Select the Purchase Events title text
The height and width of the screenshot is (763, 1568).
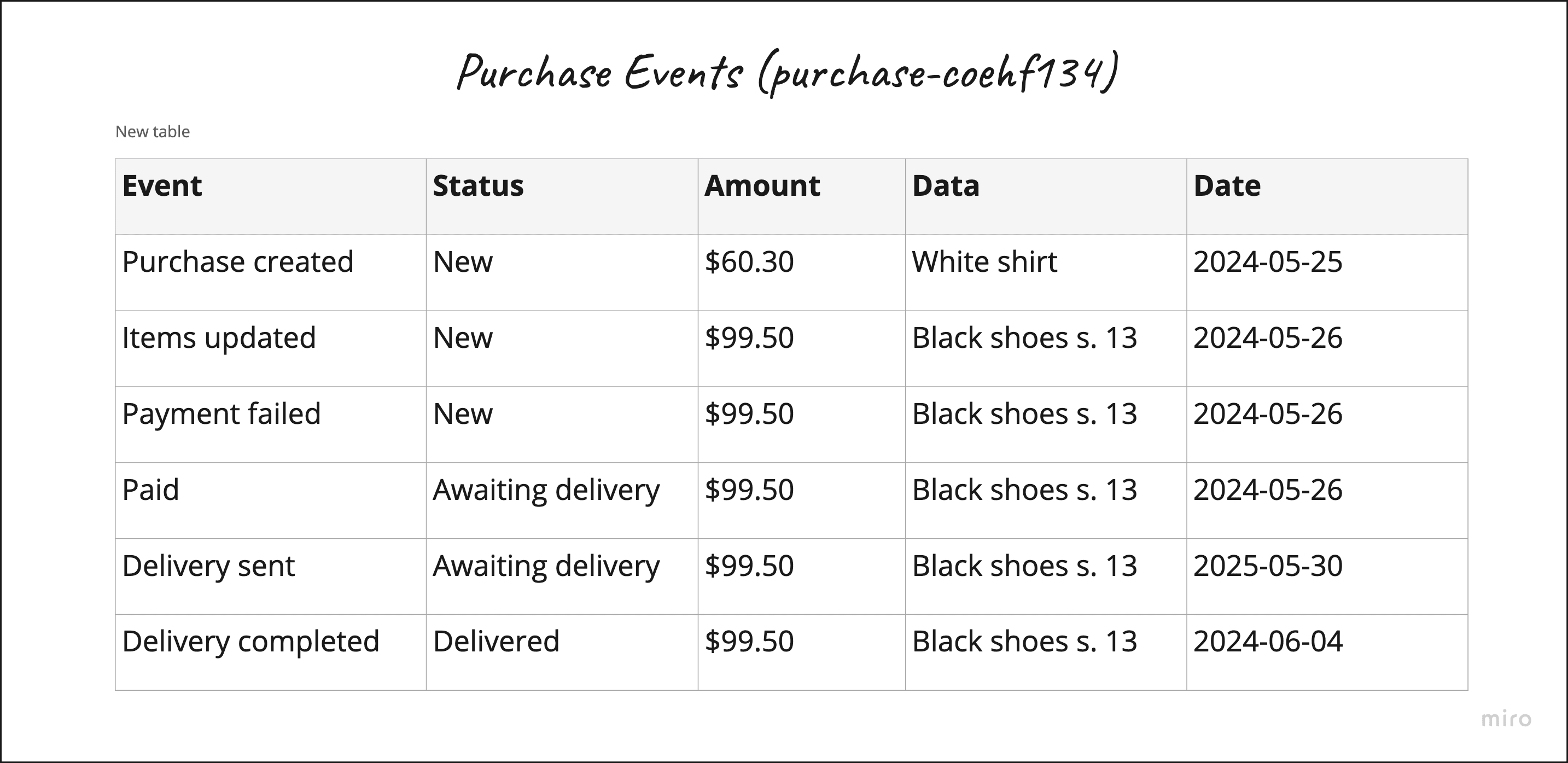click(x=788, y=73)
